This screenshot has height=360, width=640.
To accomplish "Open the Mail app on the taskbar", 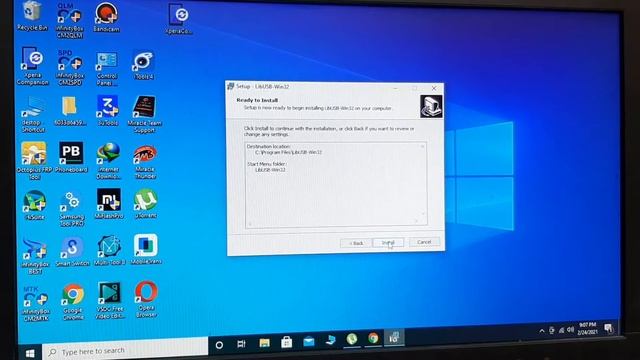I will [x=309, y=341].
